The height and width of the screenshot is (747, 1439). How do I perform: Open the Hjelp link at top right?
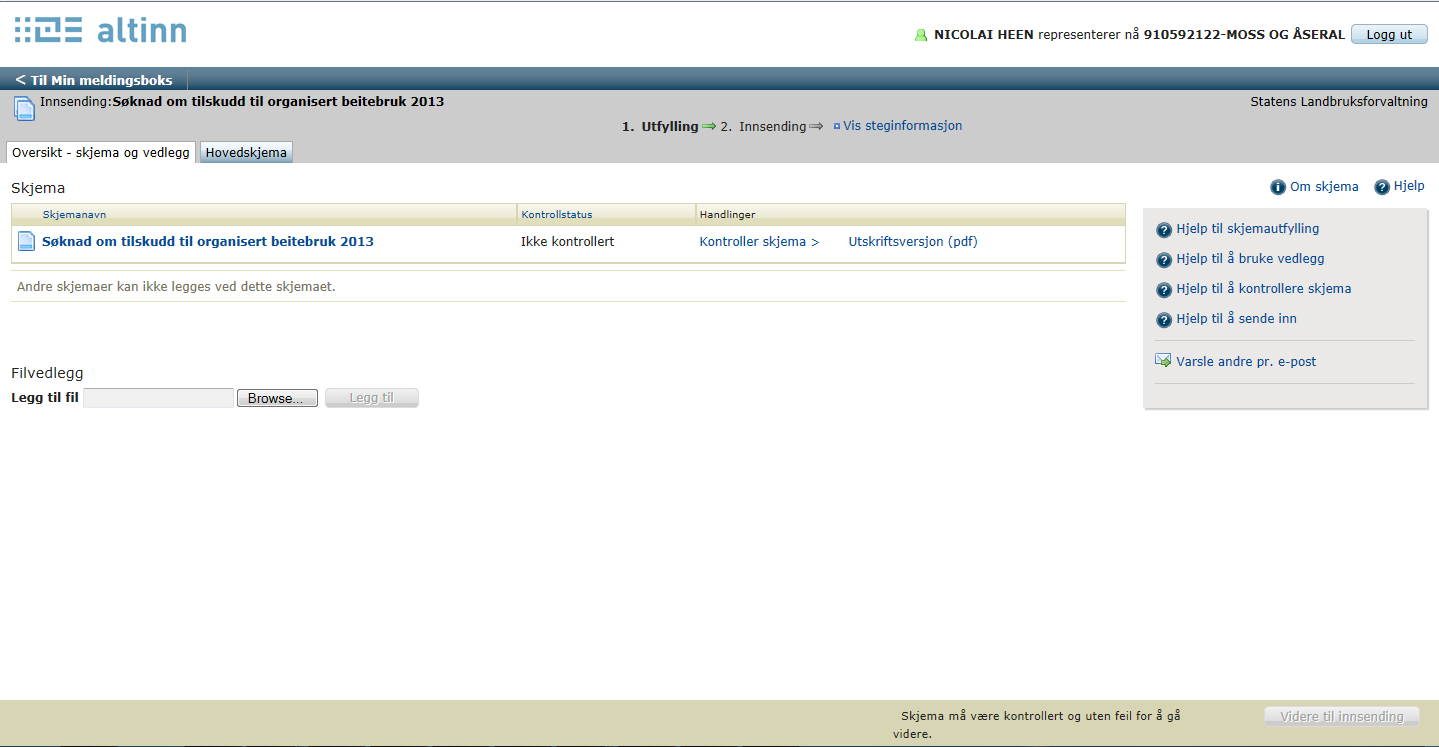coord(1409,186)
